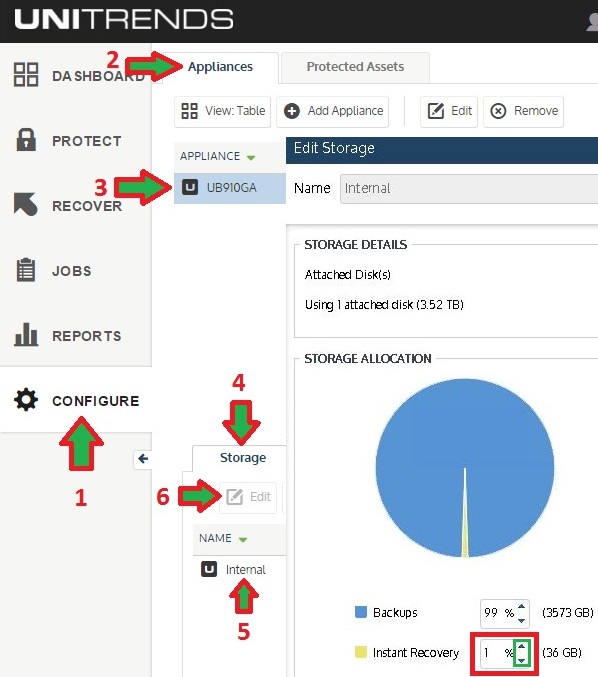Edit the selected appliance from toolbar
This screenshot has width=598, height=677.
[449, 111]
